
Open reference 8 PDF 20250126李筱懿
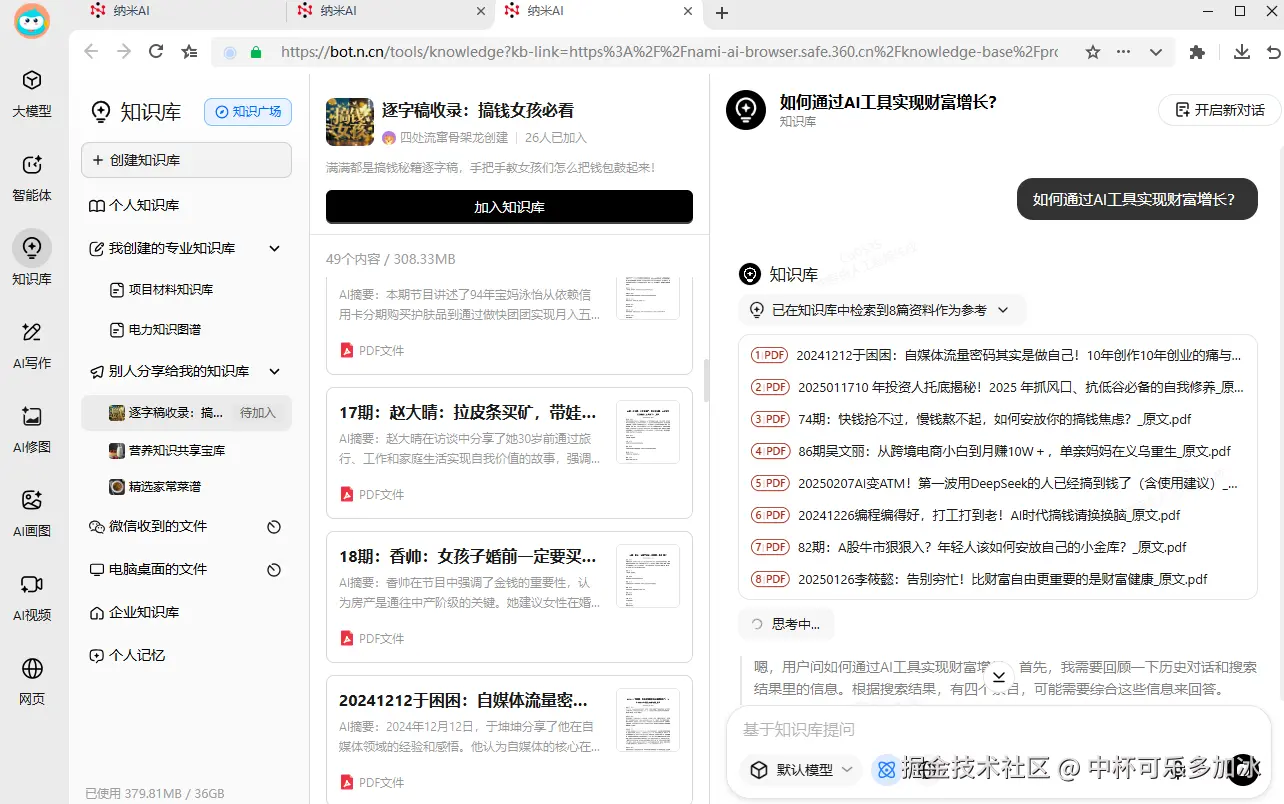coord(980,579)
